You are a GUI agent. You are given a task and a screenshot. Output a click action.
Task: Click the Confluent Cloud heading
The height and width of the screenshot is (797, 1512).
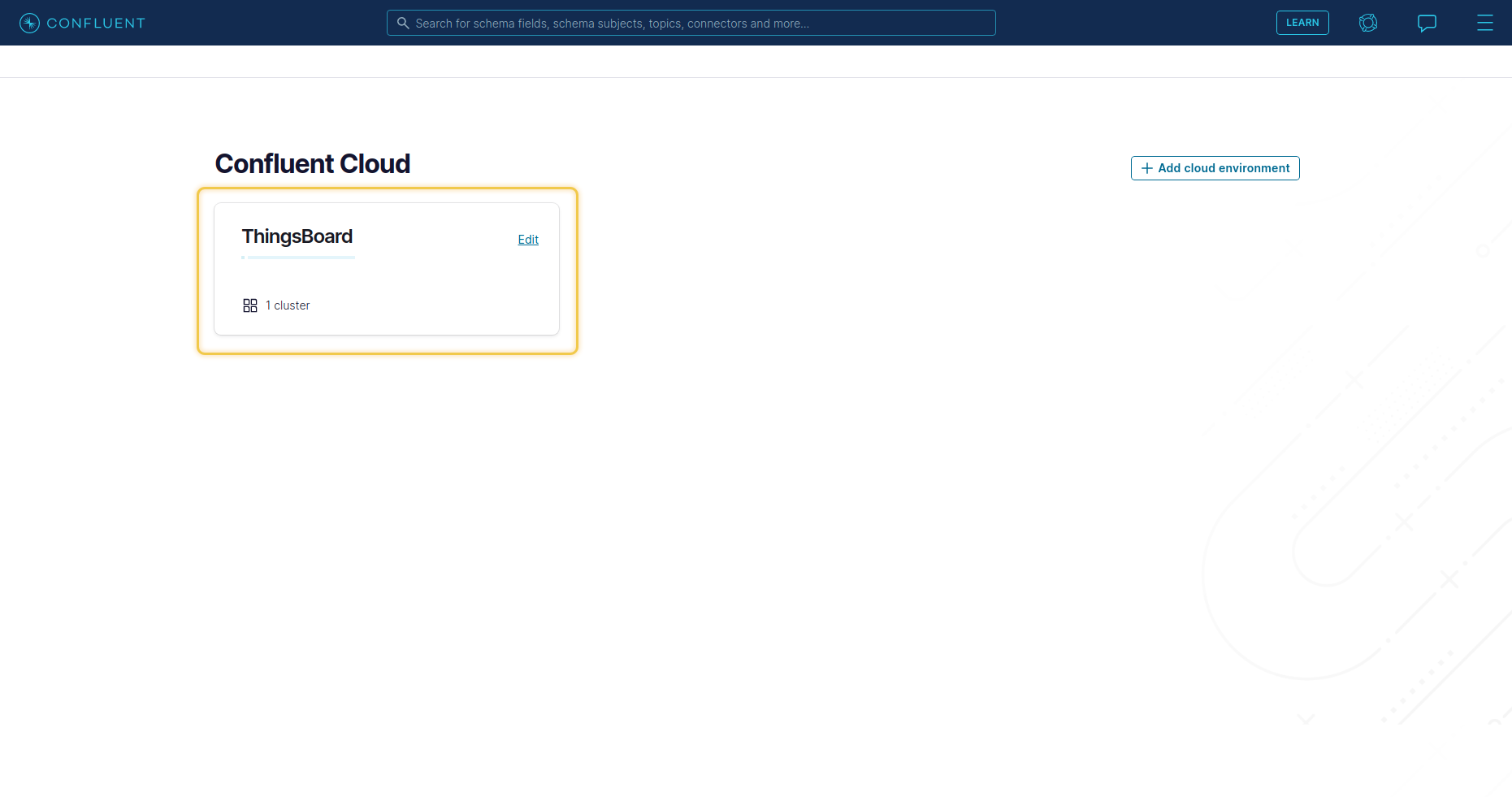click(312, 163)
